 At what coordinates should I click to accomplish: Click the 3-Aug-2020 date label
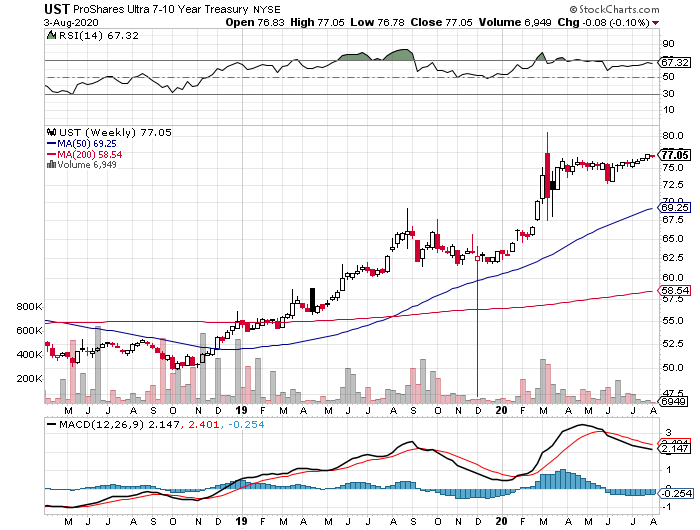(x=71, y=23)
